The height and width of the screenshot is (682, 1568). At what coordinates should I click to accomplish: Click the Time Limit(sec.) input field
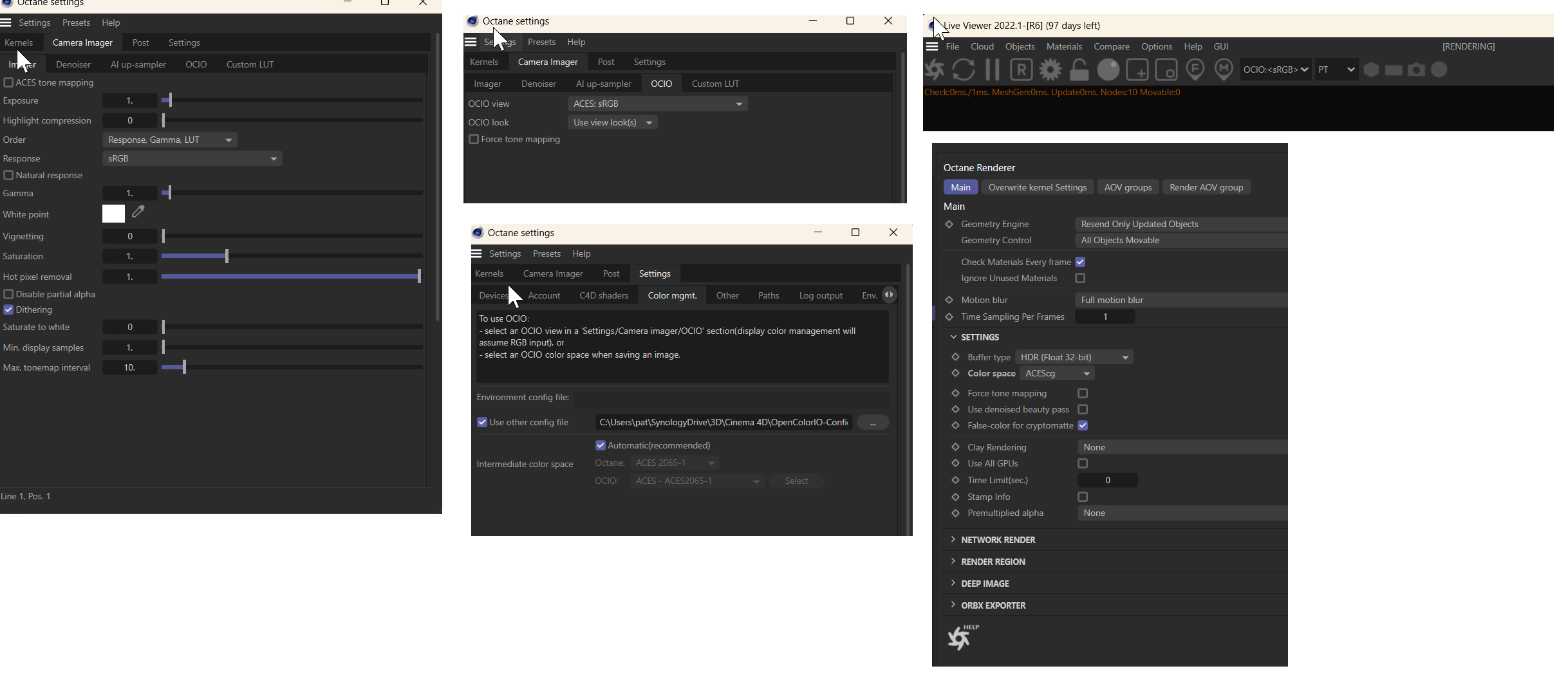[1108, 480]
